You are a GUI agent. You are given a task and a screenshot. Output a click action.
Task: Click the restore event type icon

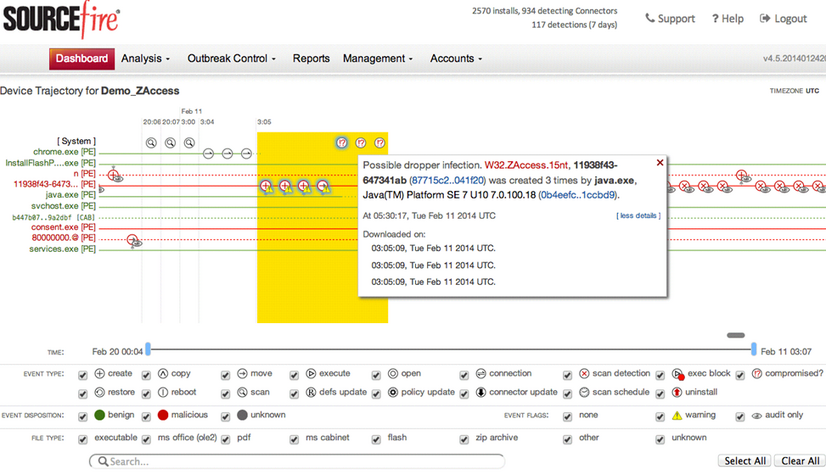point(100,392)
